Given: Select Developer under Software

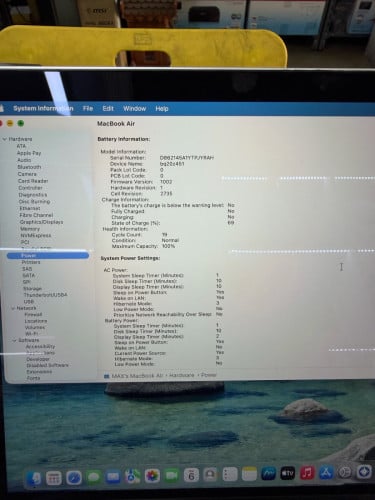Looking at the screenshot, I should [38, 359].
